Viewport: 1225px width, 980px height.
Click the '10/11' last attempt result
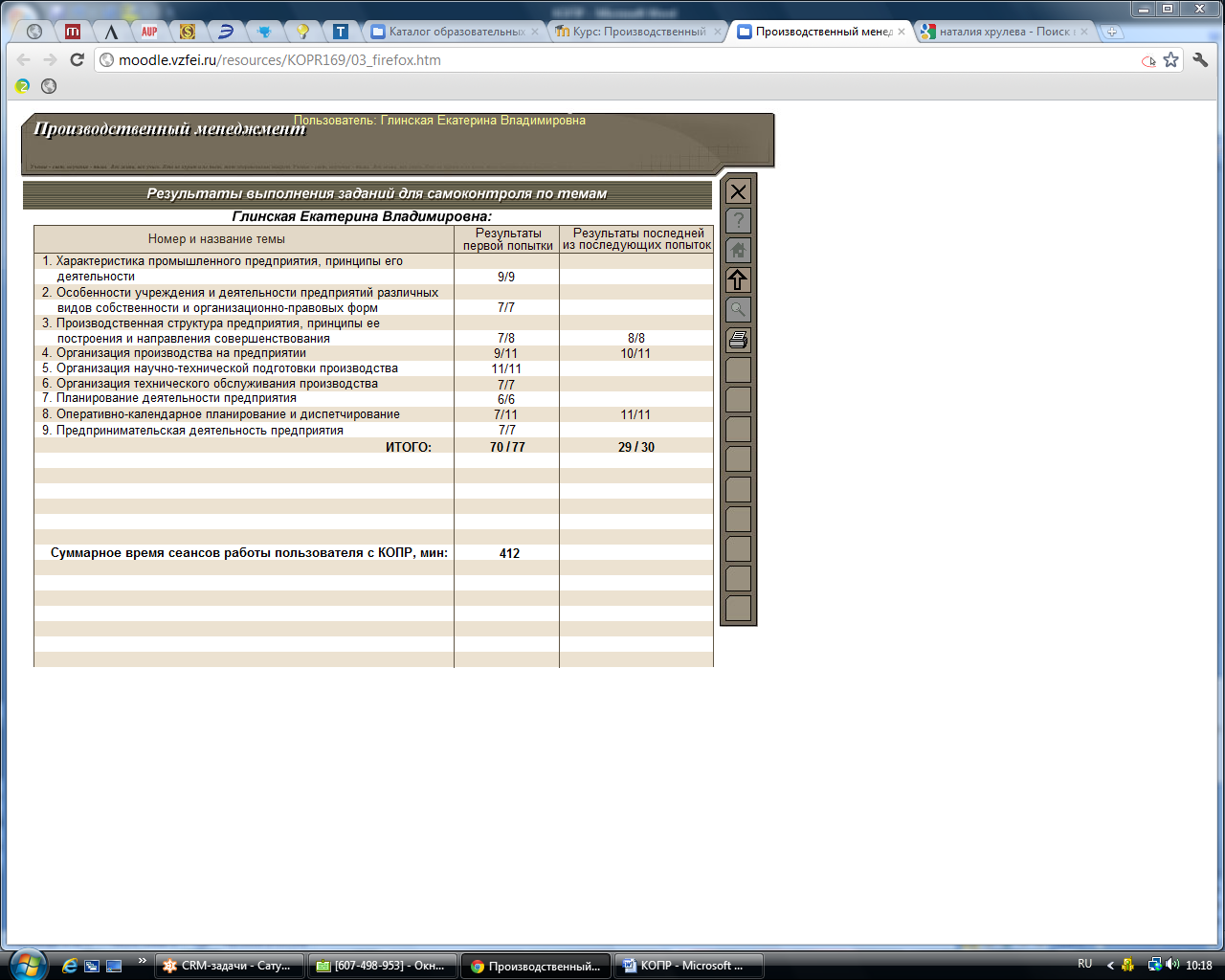tap(635, 353)
